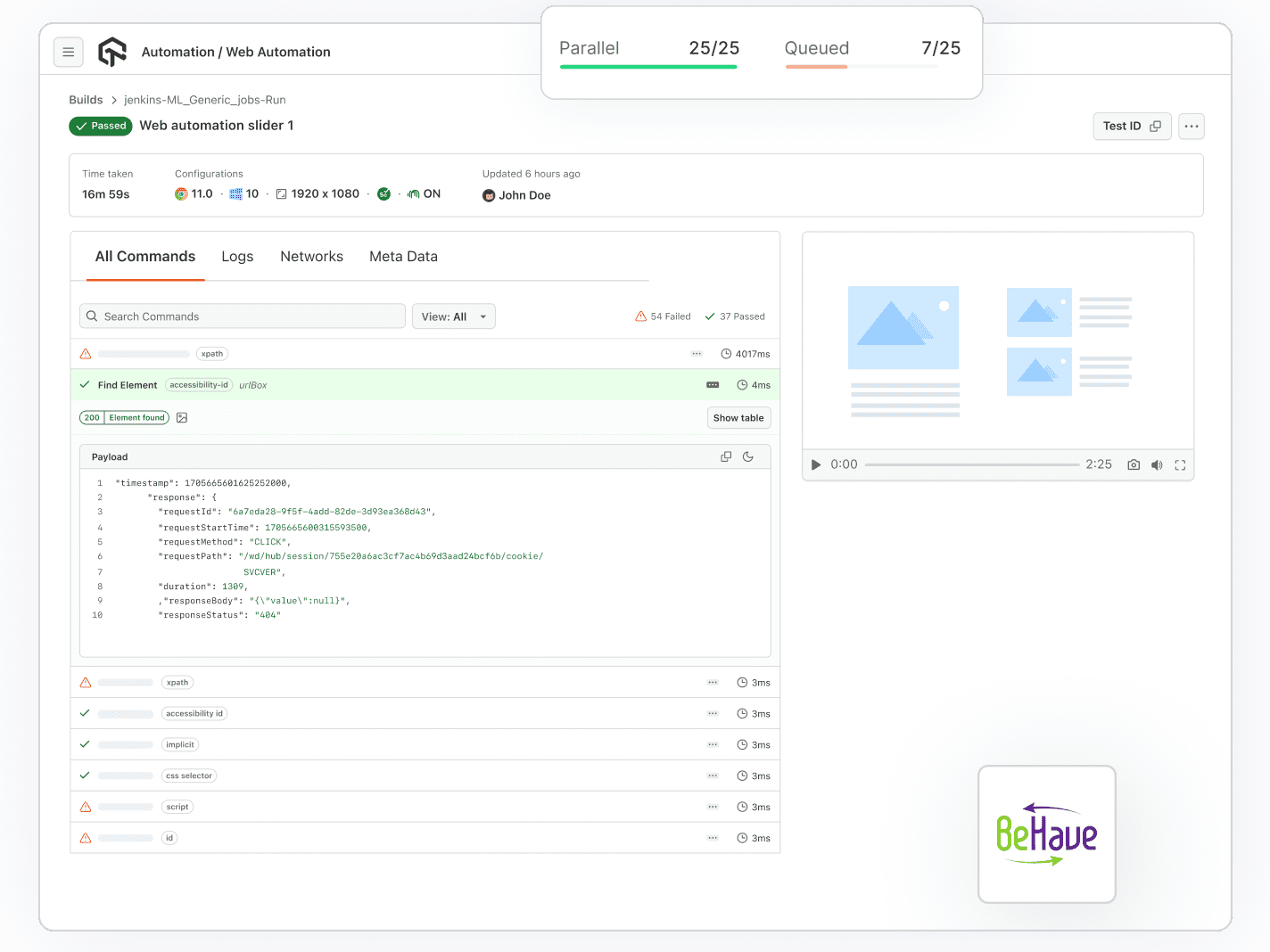Image resolution: width=1270 pixels, height=952 pixels.
Task: Click the video progress bar to seek
Action: (x=972, y=464)
